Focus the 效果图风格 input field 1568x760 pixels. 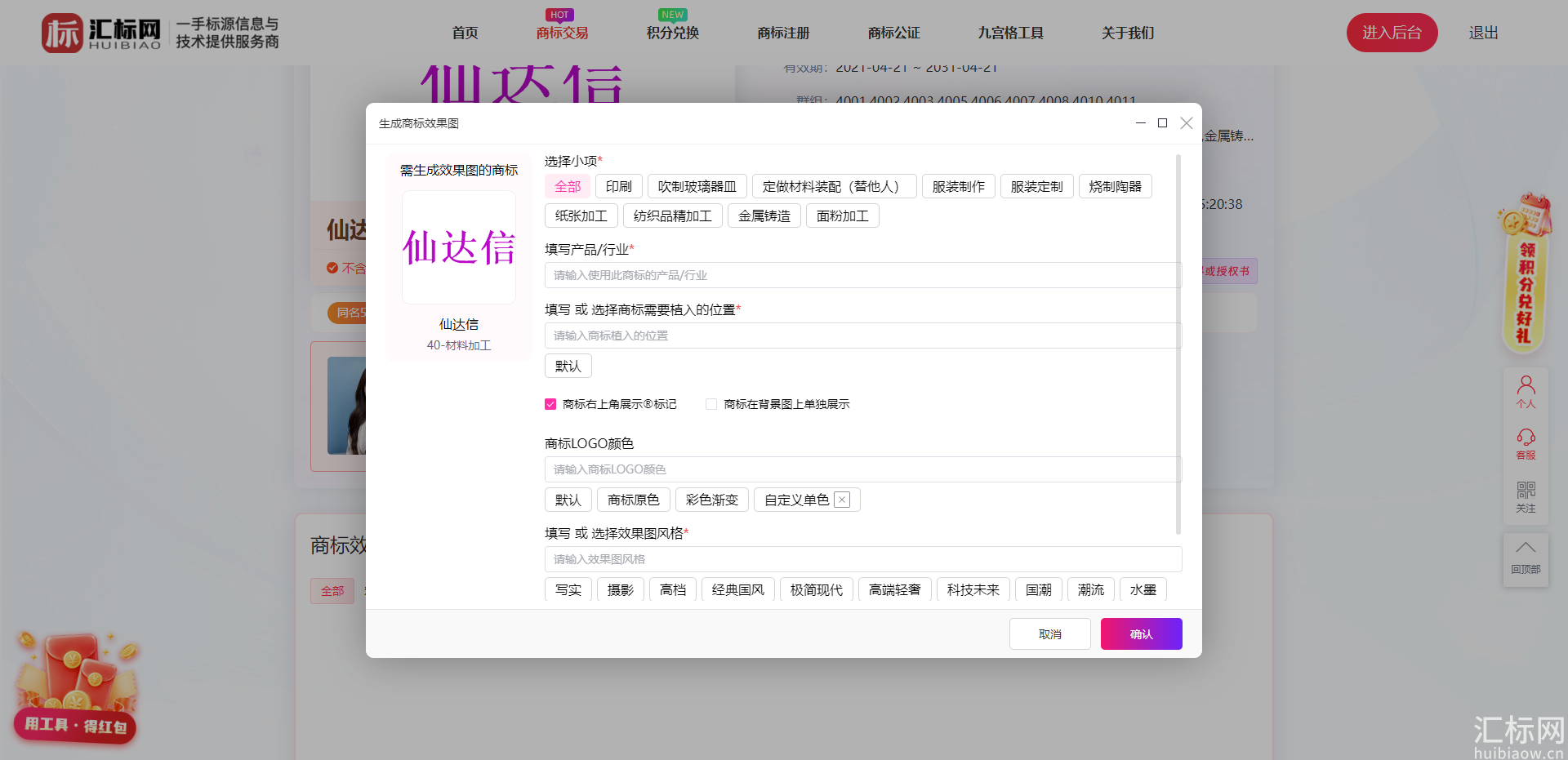(x=863, y=559)
